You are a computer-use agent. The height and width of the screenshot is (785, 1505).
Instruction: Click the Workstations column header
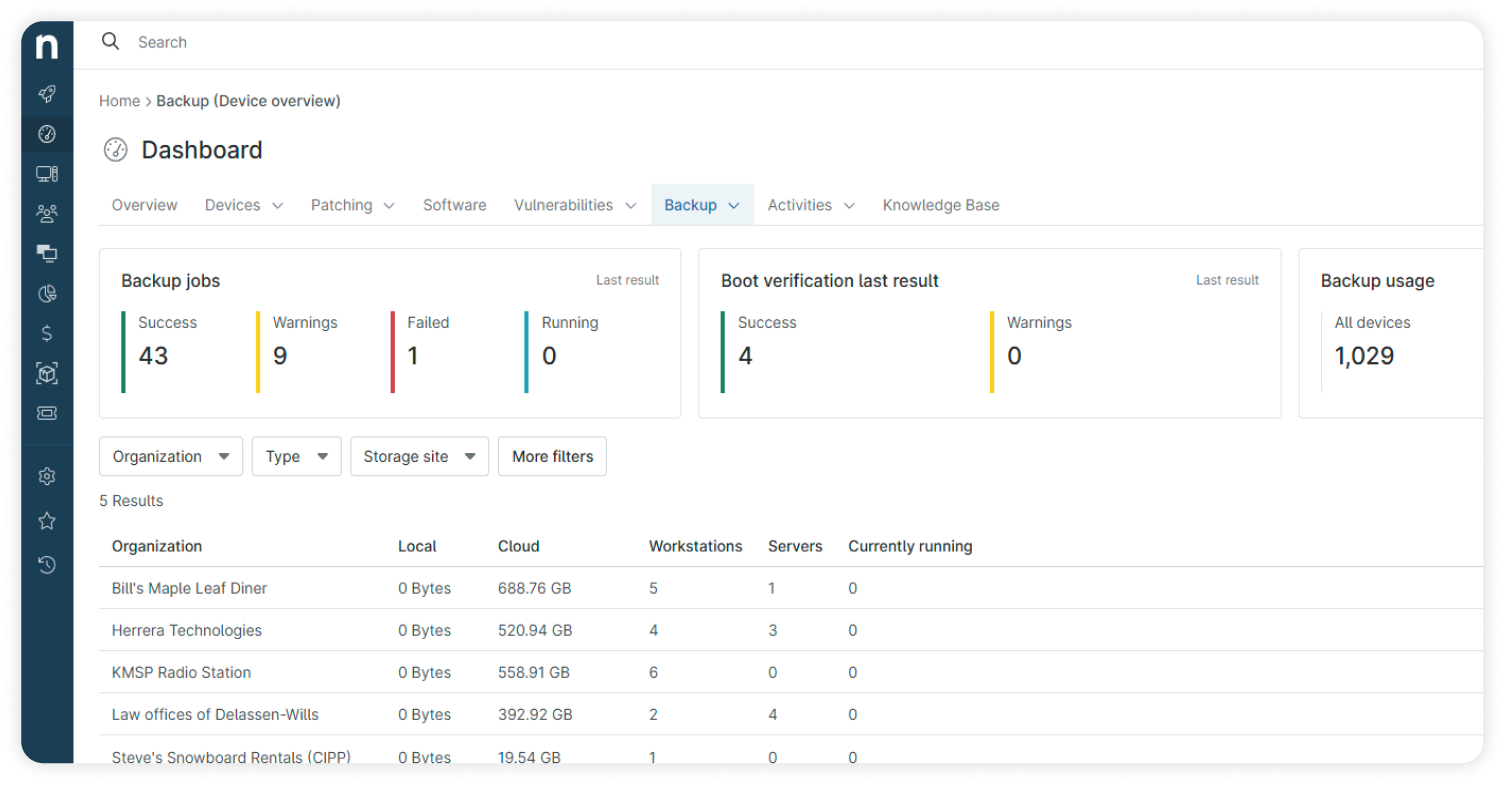coord(696,546)
